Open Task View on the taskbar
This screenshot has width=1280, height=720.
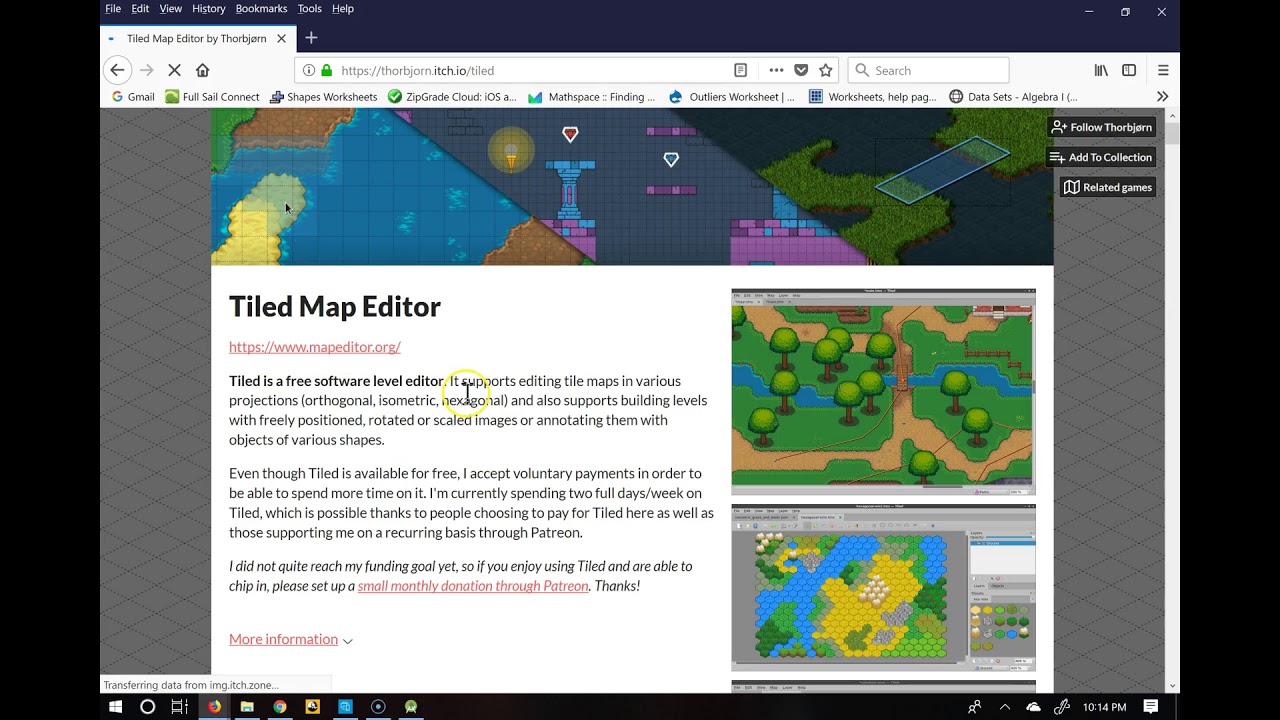pos(180,706)
